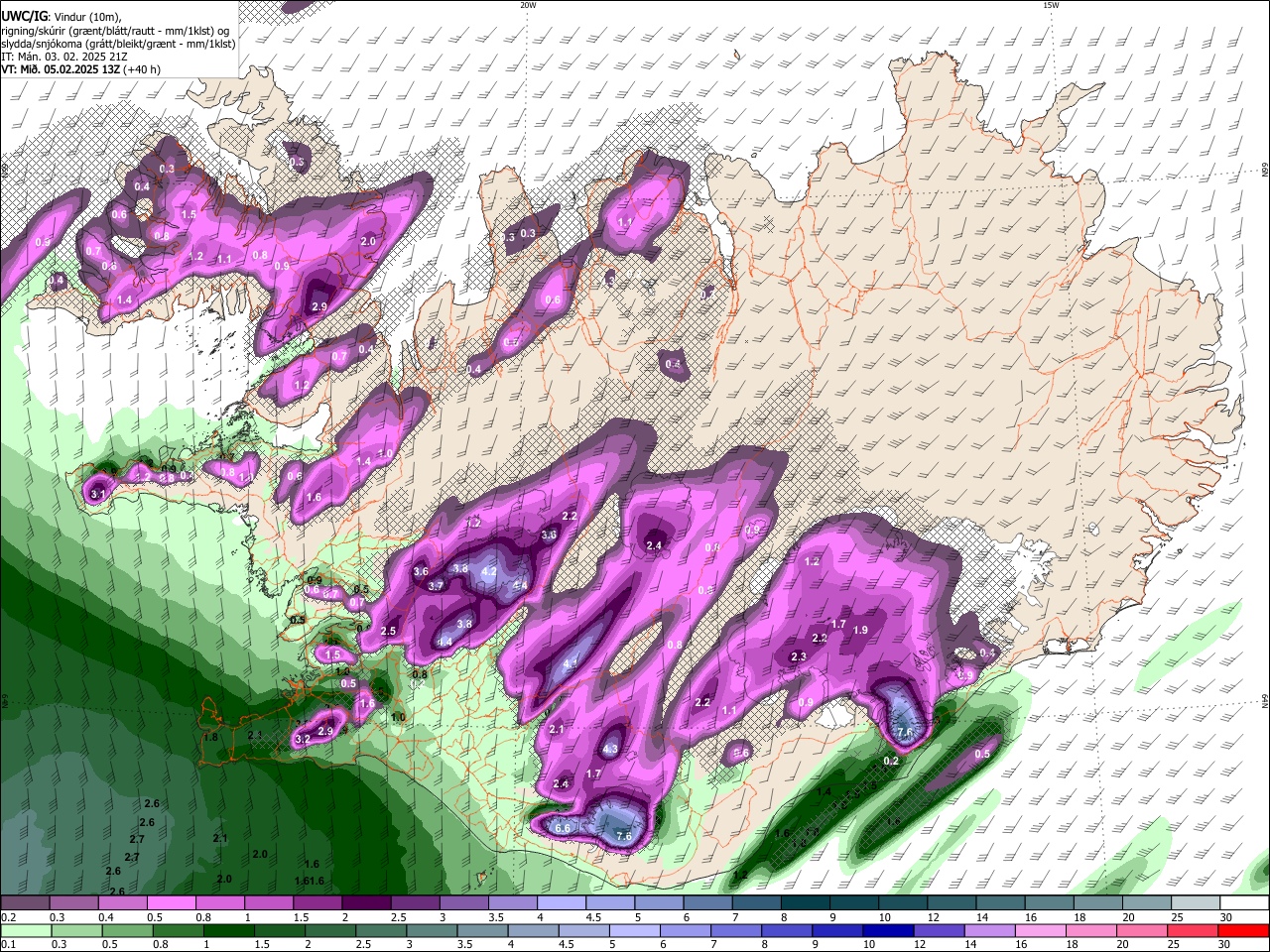Click the 3.1 value on the western peninsula tip
Viewport: 1270px width, 952px height.
[97, 494]
